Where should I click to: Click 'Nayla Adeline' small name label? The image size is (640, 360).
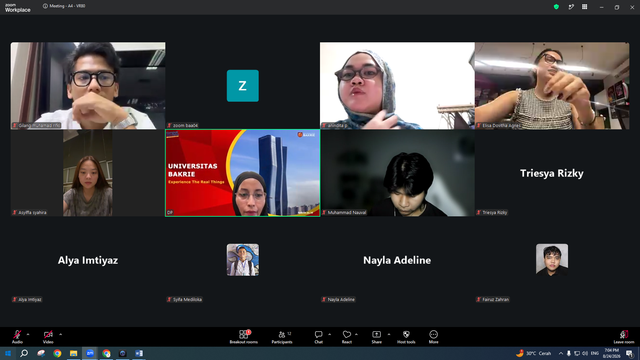pyautogui.click(x=338, y=300)
